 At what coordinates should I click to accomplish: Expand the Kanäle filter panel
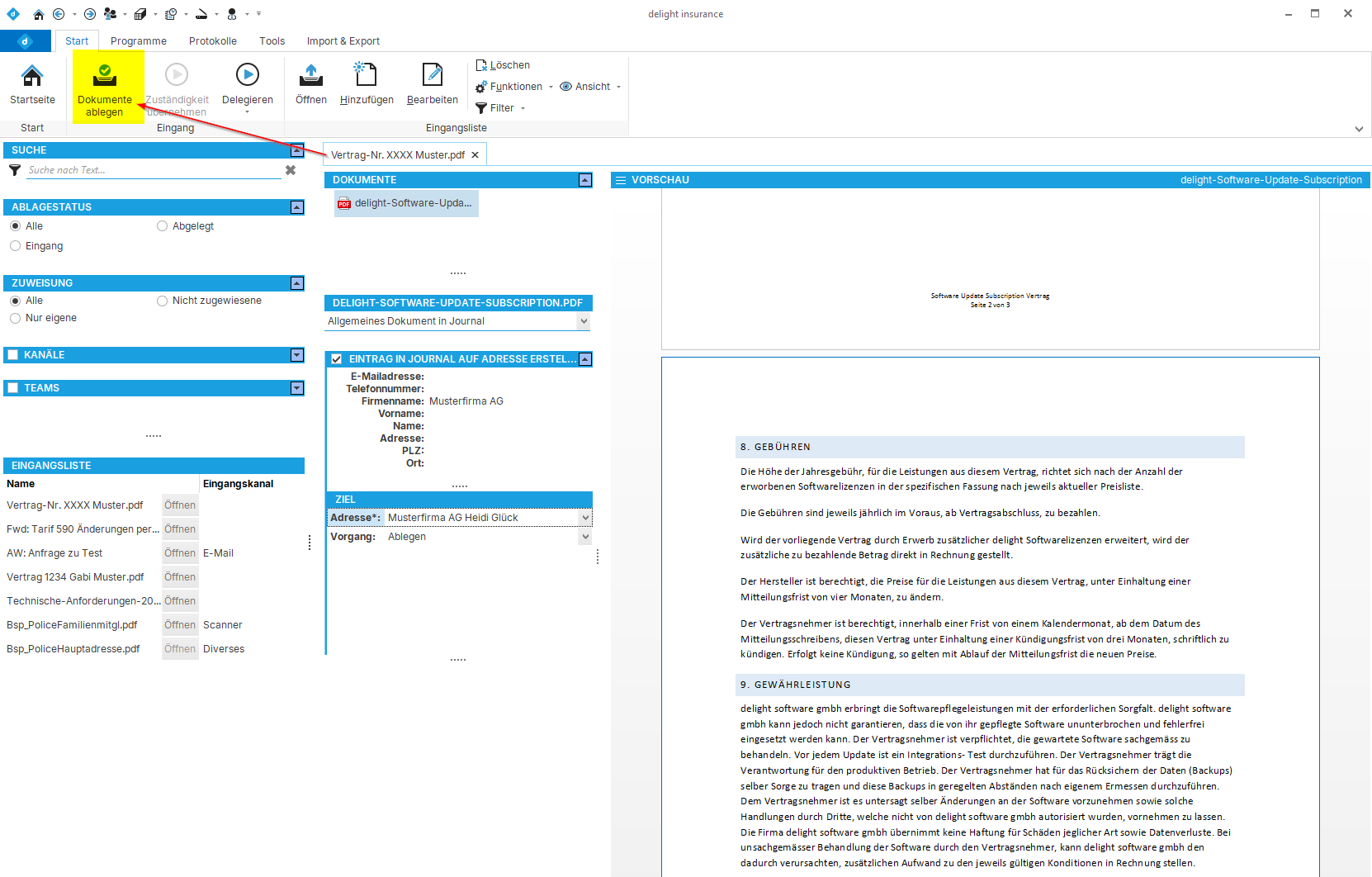[x=297, y=355]
